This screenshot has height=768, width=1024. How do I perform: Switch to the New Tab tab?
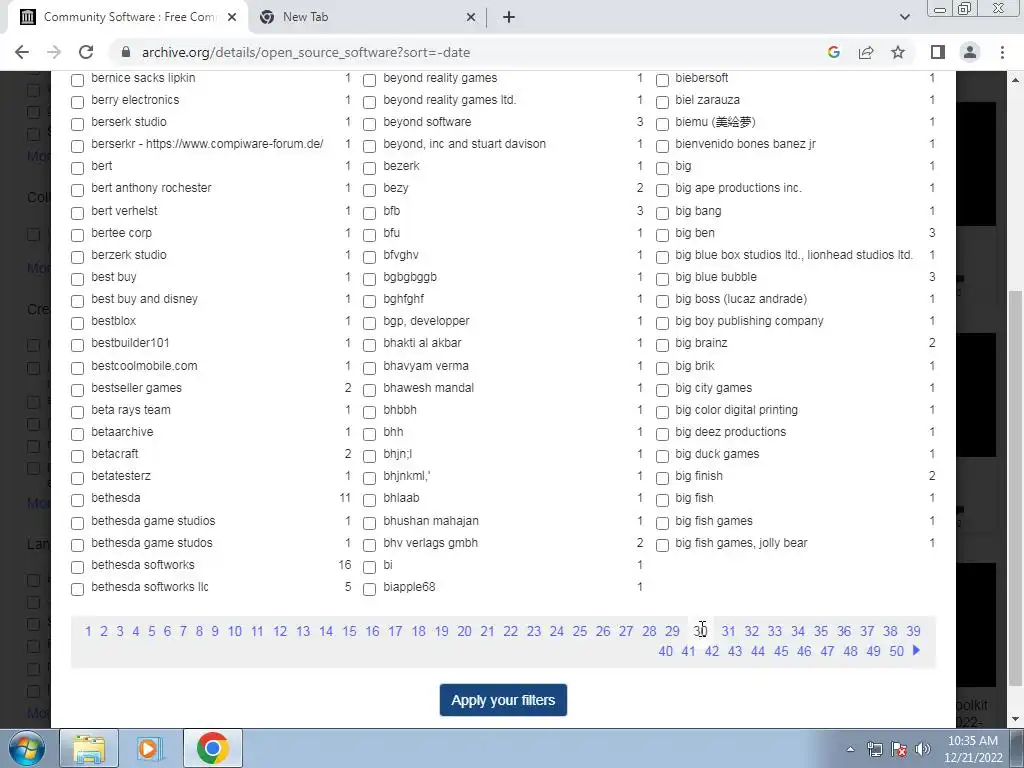(366, 18)
